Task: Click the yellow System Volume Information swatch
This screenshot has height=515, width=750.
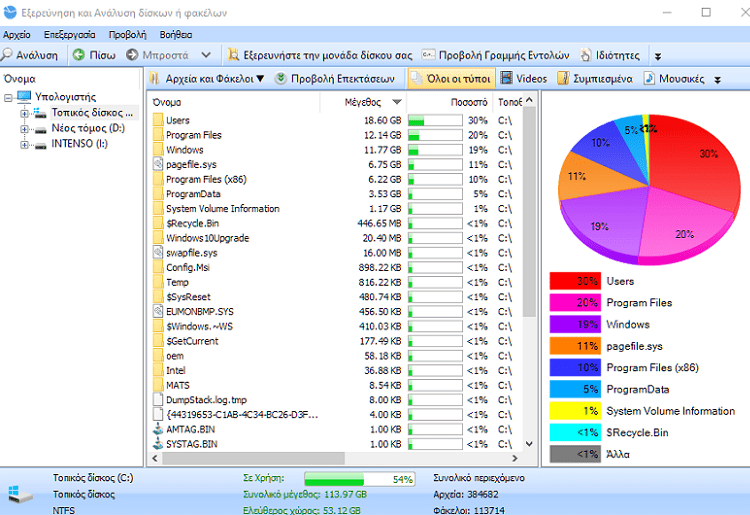Action: 574,411
